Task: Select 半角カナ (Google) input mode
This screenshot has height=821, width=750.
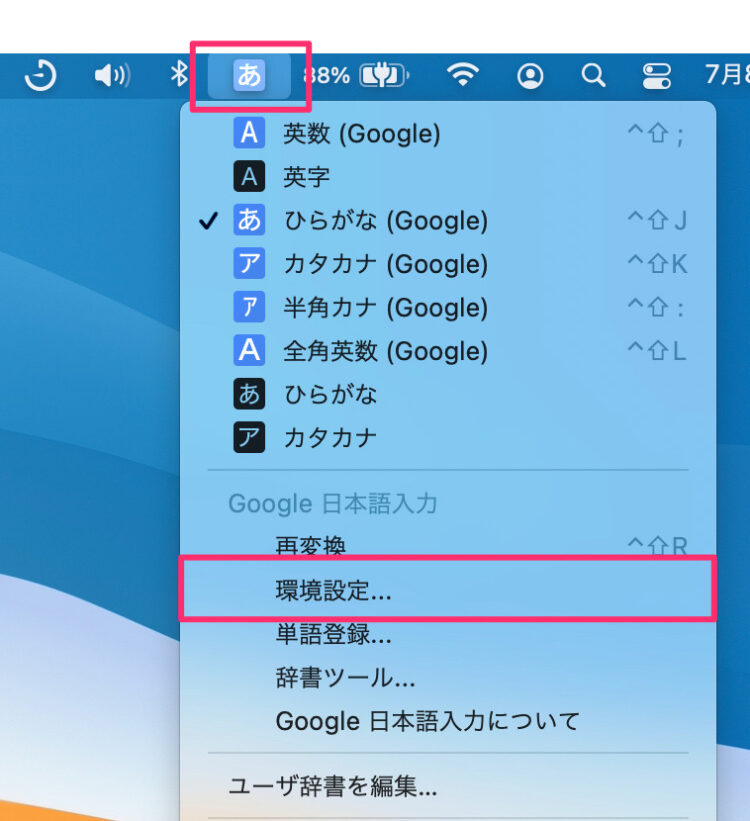Action: 385,308
